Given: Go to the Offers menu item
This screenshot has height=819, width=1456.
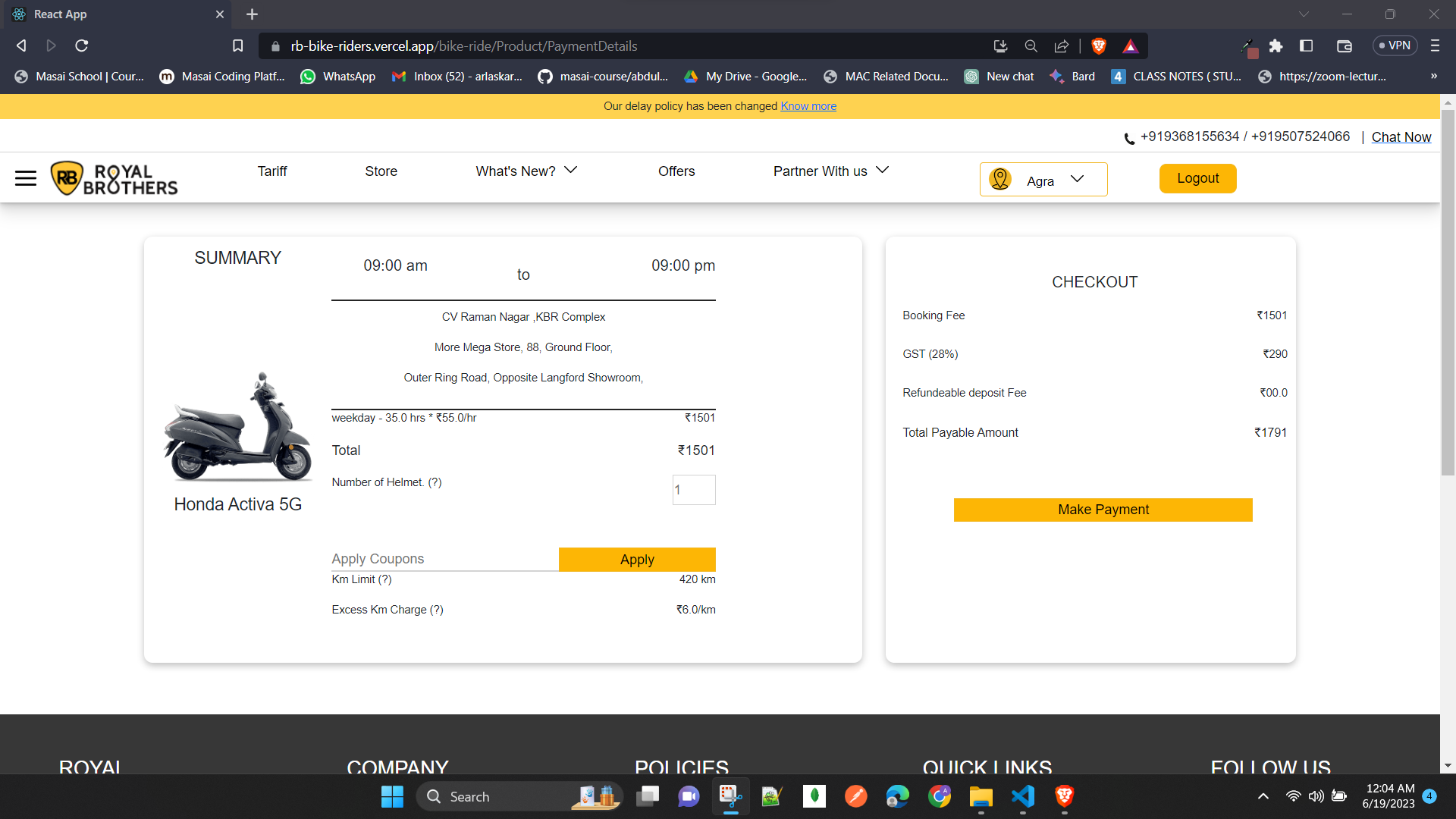Looking at the screenshot, I should click(676, 171).
